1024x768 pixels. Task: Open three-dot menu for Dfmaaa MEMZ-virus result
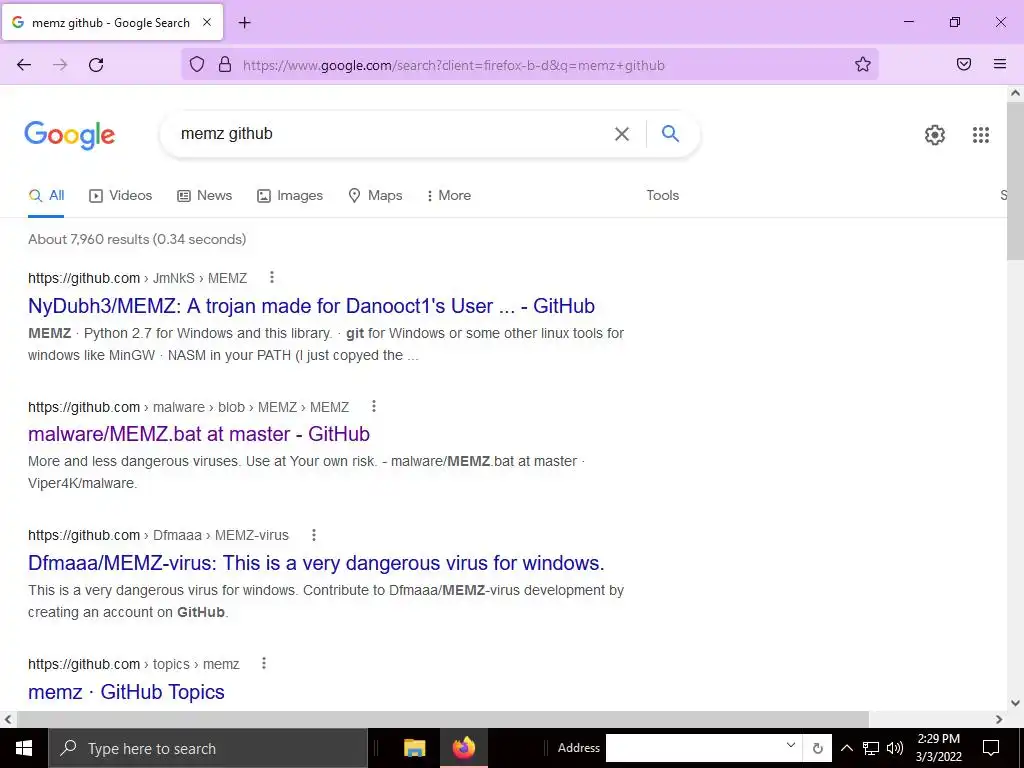pos(313,535)
